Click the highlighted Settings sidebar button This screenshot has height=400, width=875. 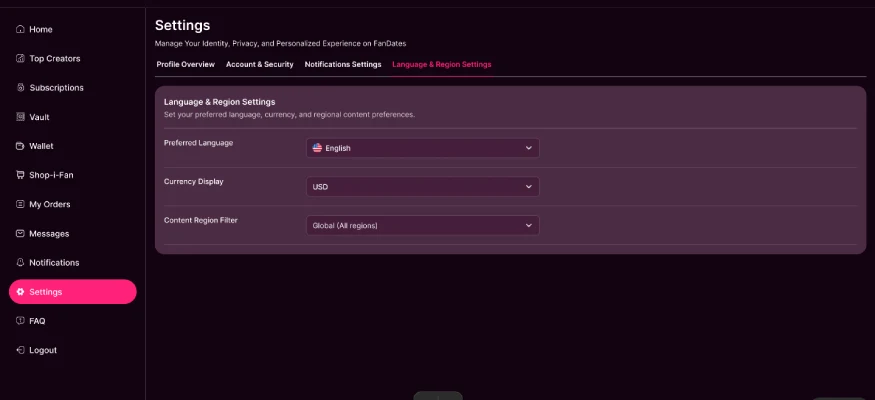[x=73, y=292]
